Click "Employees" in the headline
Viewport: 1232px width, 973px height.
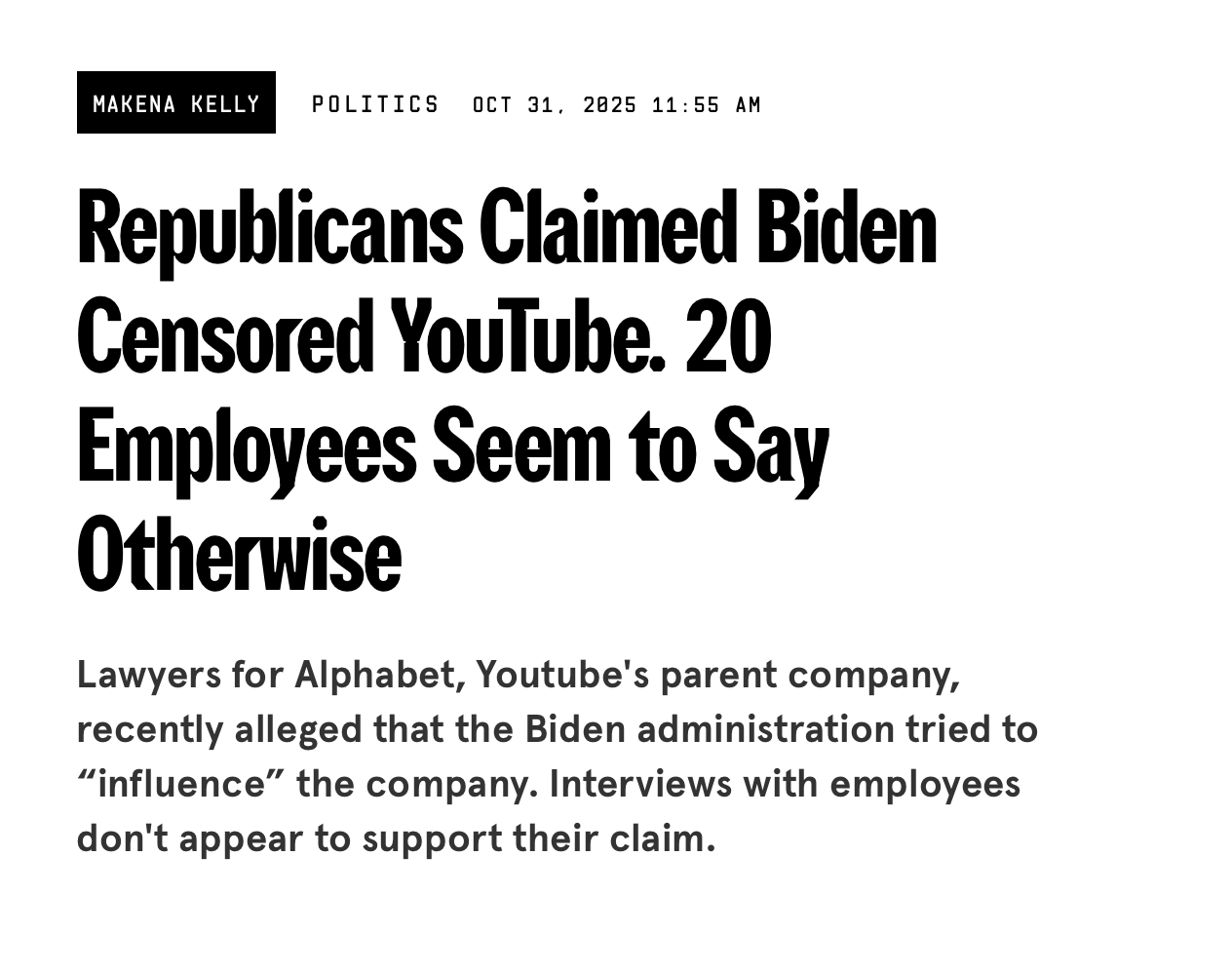[x=246, y=446]
